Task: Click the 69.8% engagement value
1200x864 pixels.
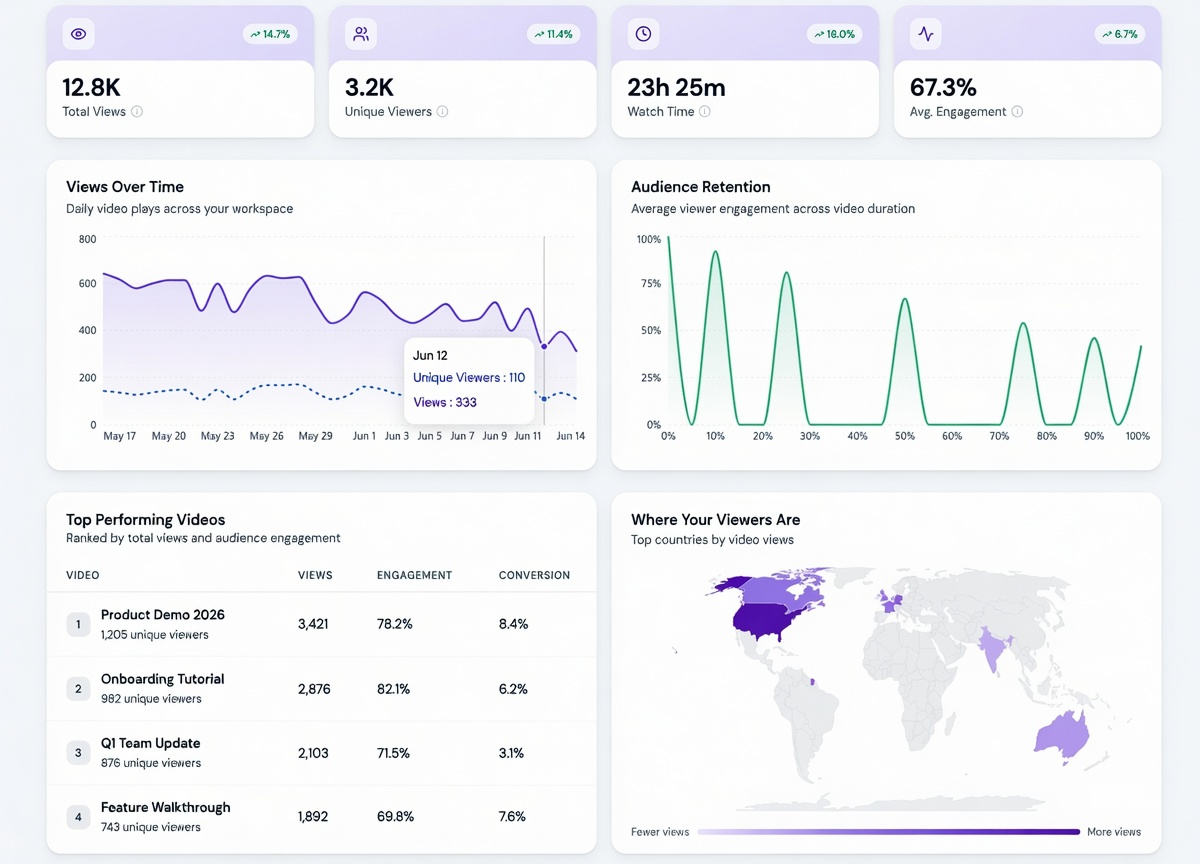Action: click(x=395, y=817)
